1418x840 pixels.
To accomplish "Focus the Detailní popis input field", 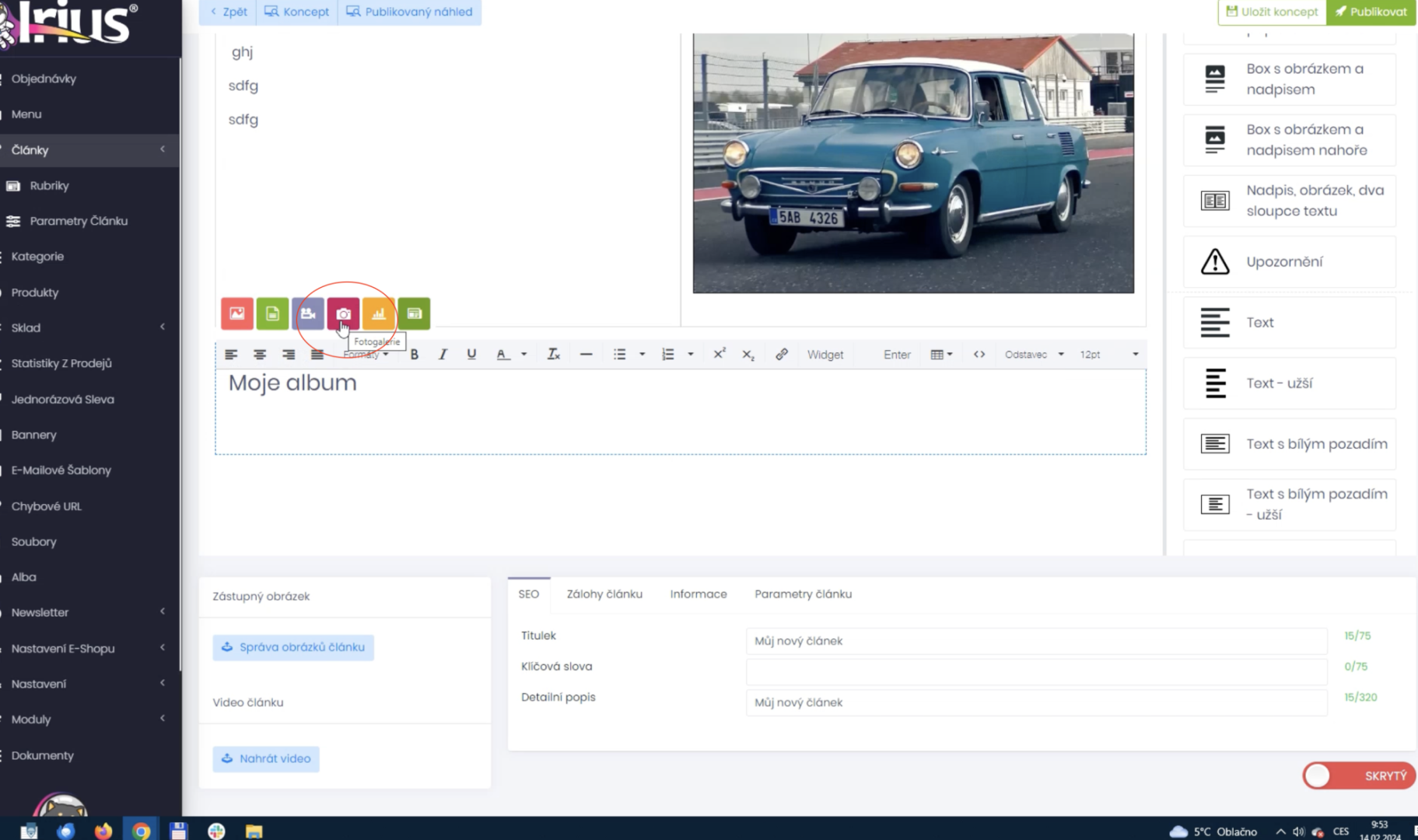I will tap(1036, 702).
